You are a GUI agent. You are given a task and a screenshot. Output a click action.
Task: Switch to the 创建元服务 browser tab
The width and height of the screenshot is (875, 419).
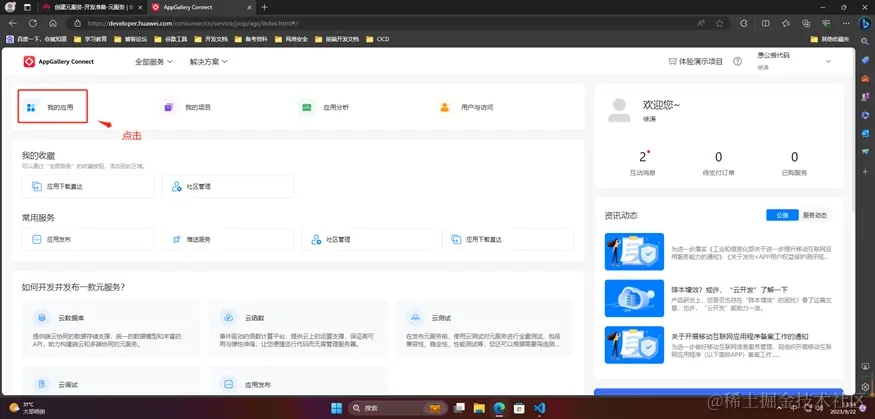click(91, 7)
